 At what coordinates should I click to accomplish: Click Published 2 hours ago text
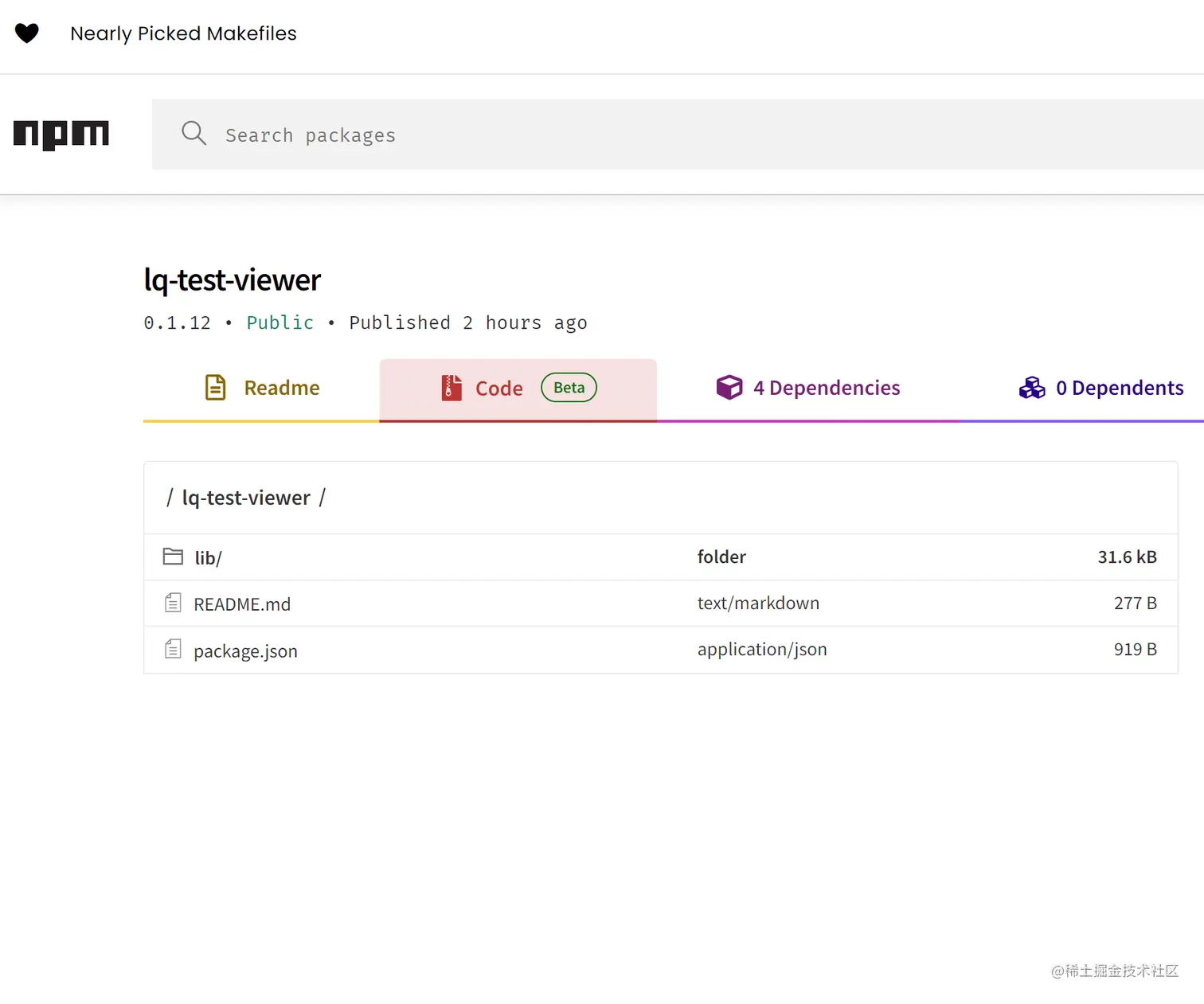pyautogui.click(x=468, y=322)
